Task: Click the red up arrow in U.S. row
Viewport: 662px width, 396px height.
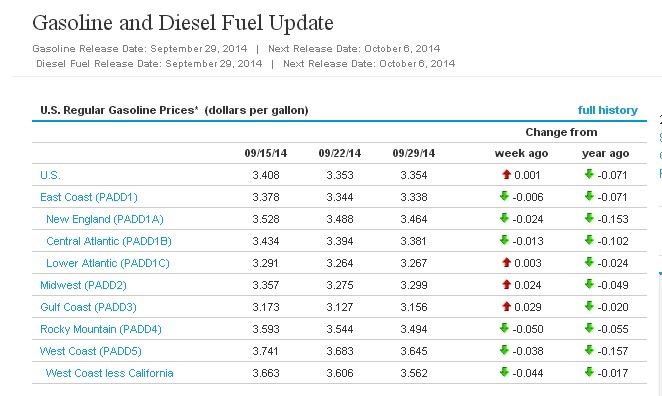Action: 507,174
